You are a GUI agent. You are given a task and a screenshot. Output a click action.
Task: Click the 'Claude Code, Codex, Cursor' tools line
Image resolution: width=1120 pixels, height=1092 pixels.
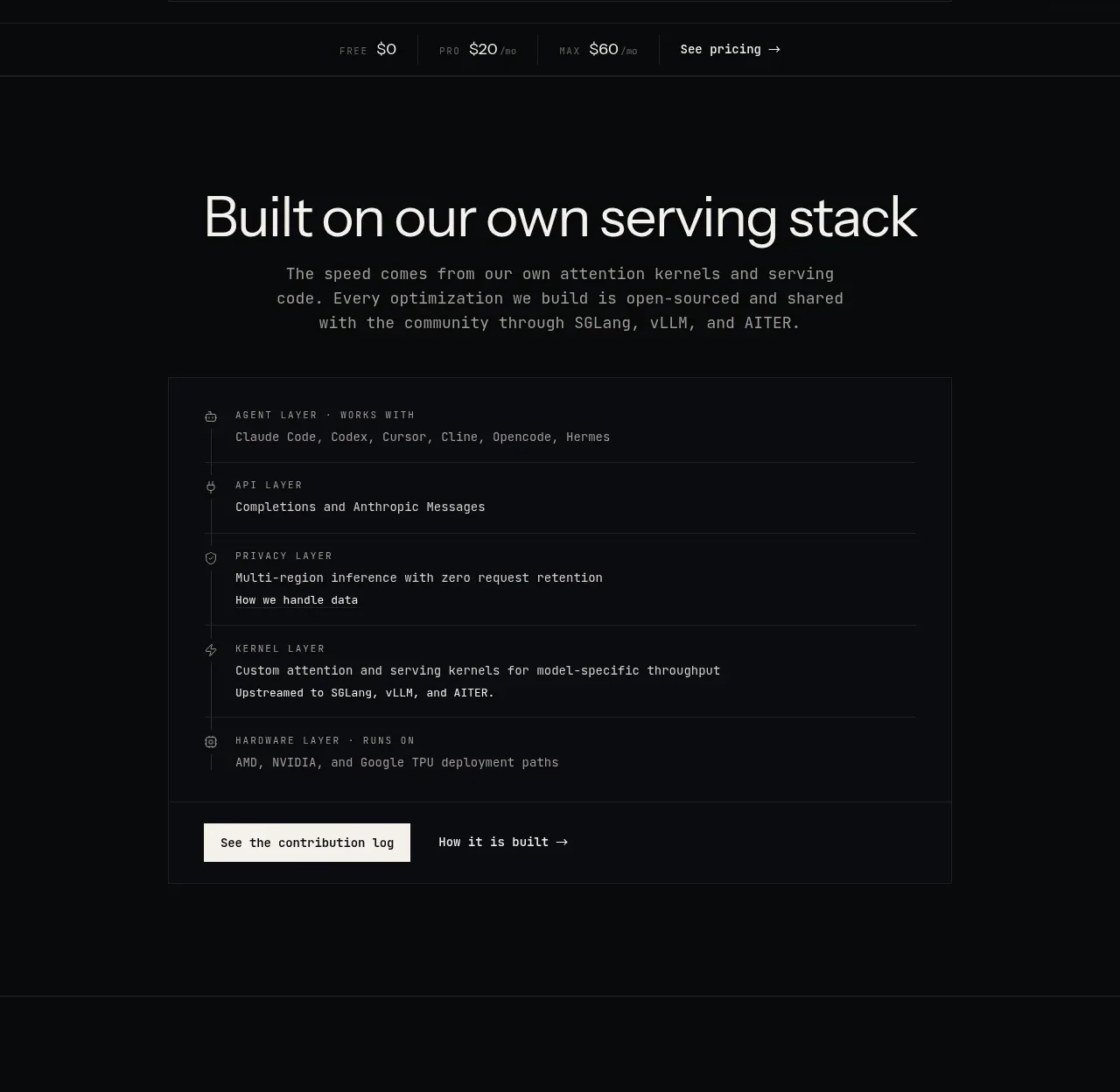pos(423,437)
